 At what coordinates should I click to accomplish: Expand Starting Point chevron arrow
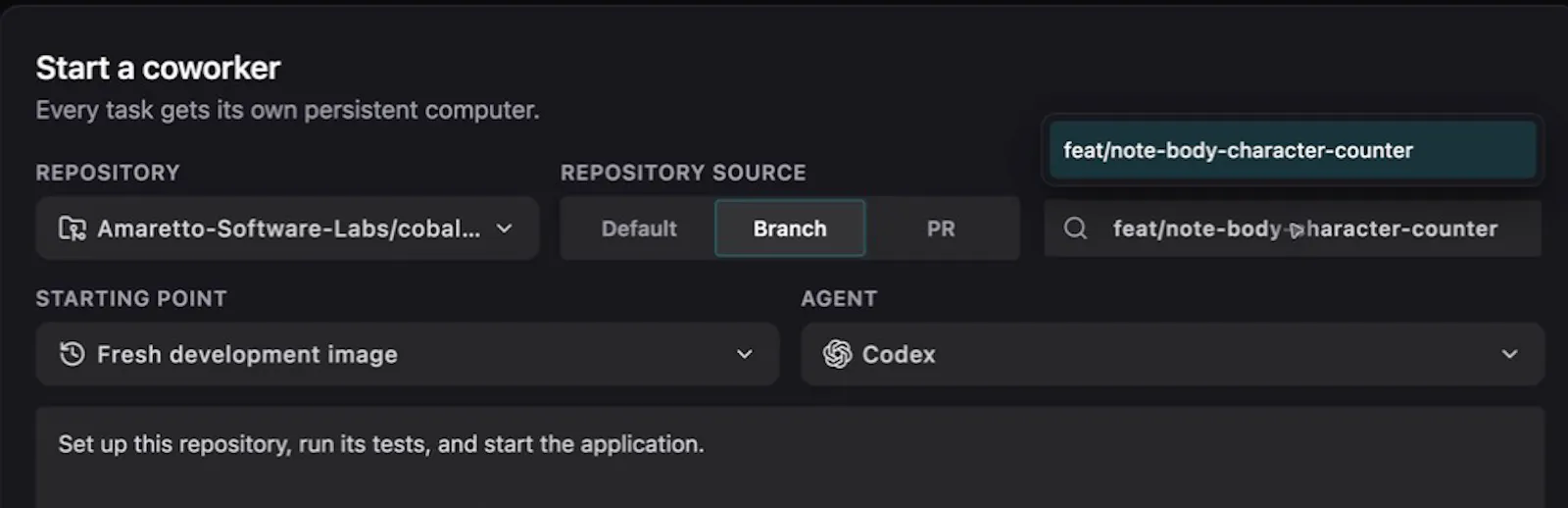(x=745, y=354)
